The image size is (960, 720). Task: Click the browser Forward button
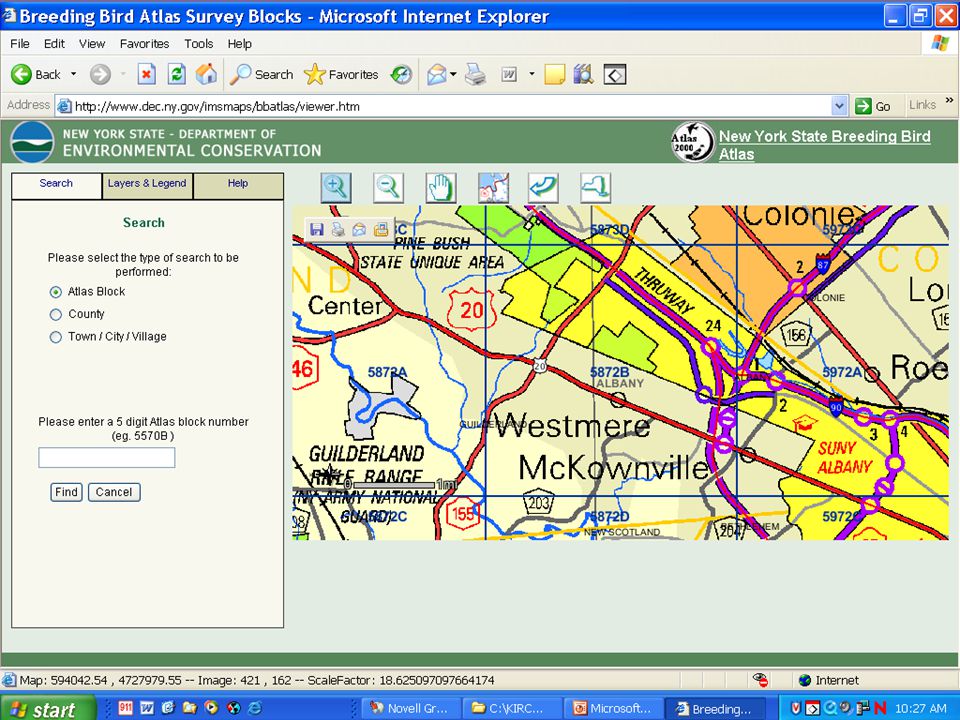[100, 75]
